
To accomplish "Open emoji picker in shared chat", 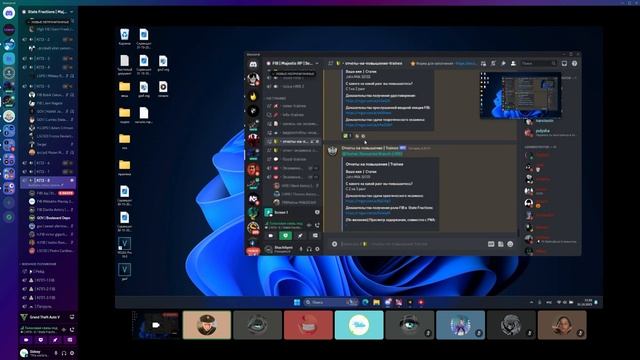I will [510, 244].
